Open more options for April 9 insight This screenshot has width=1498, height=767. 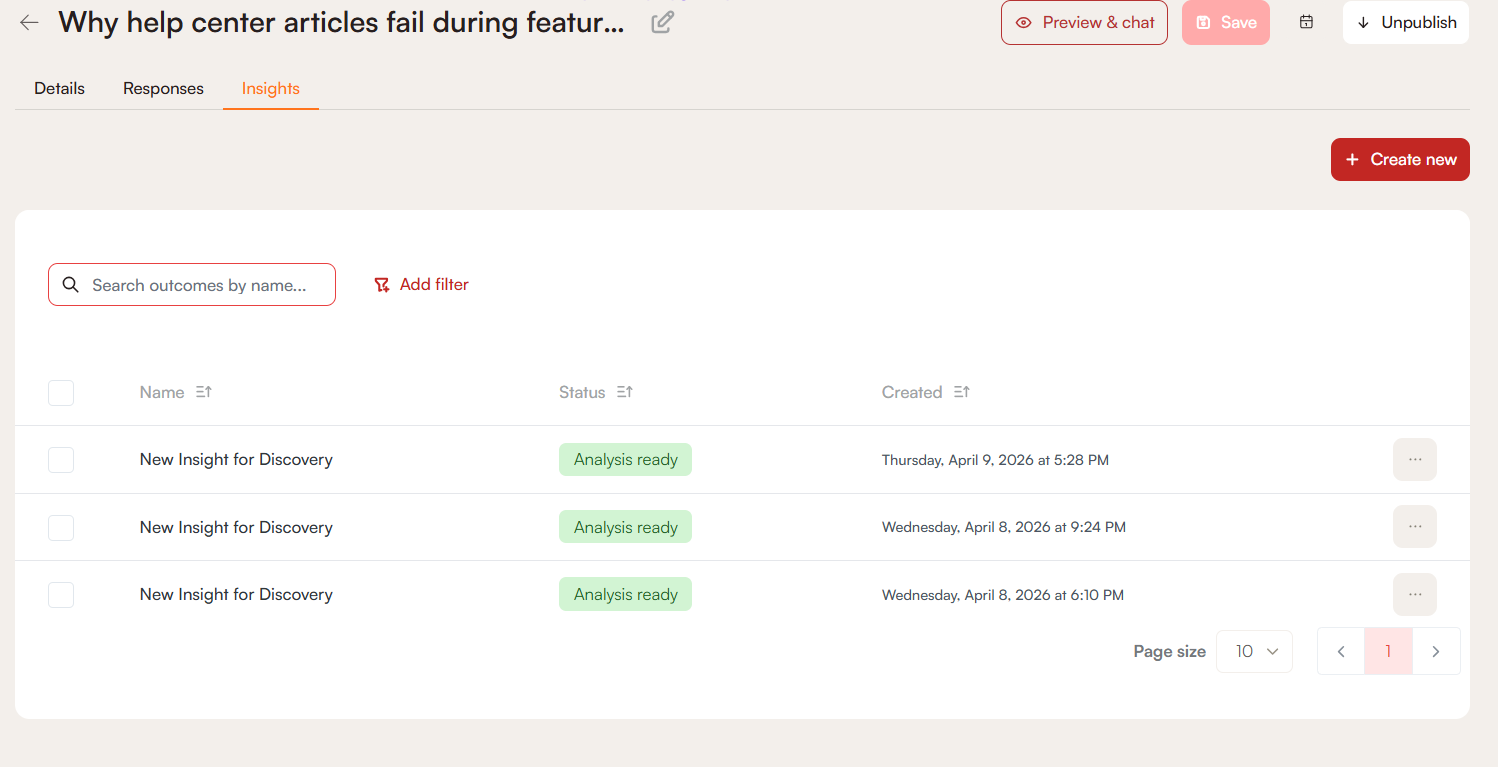[x=1414, y=460]
